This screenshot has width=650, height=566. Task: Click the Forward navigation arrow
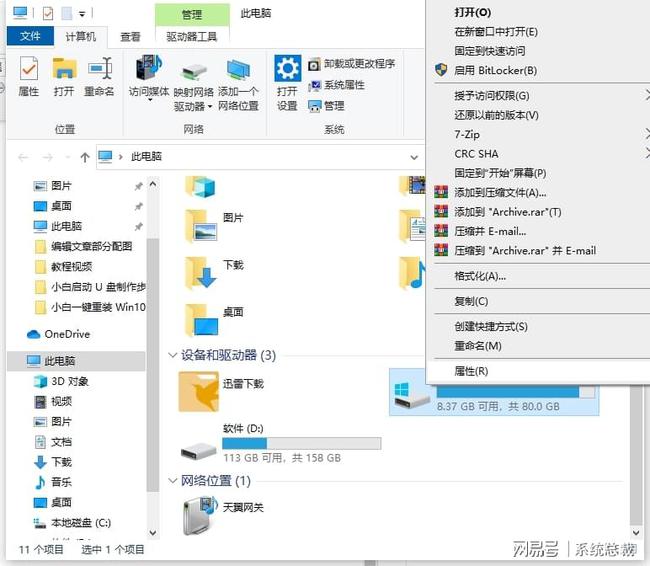pyautogui.click(x=48, y=157)
